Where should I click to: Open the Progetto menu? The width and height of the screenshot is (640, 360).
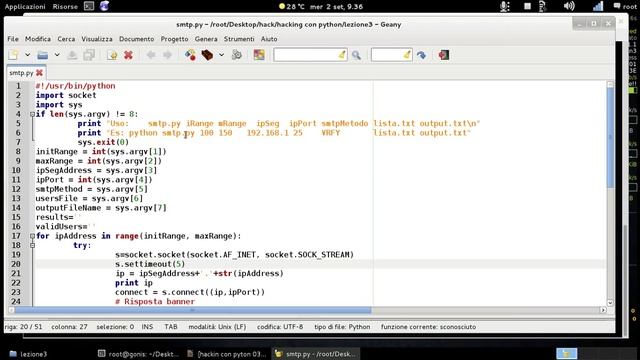(174, 39)
